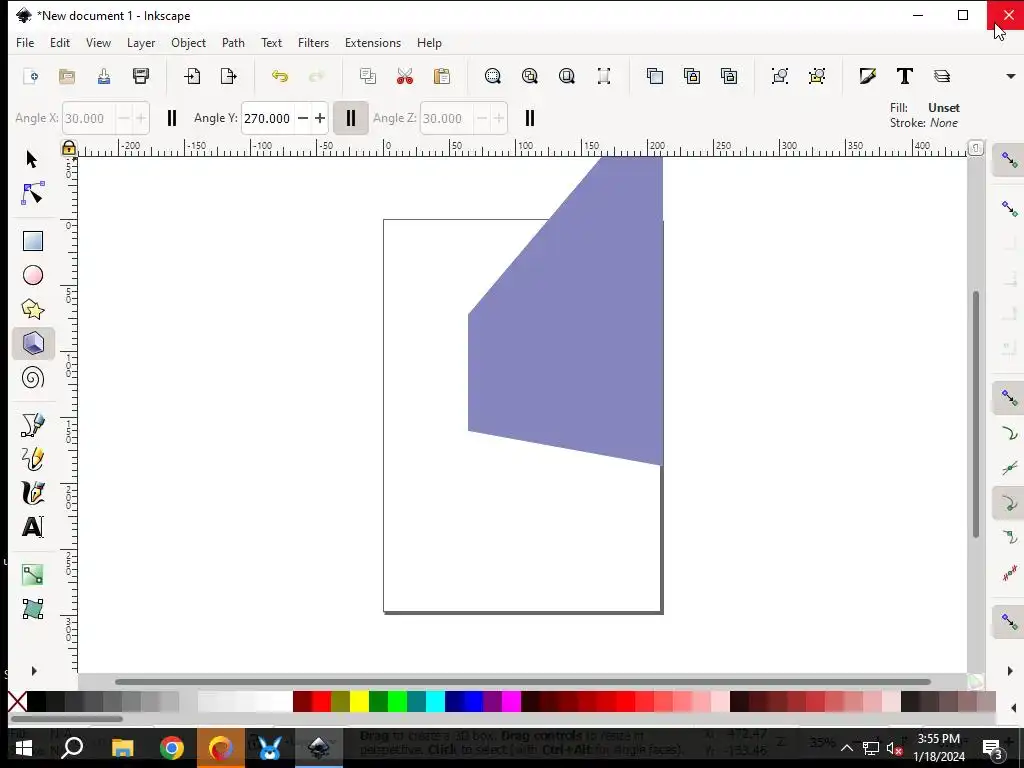
Task: Select the Ellipse tool
Action: pos(33,275)
